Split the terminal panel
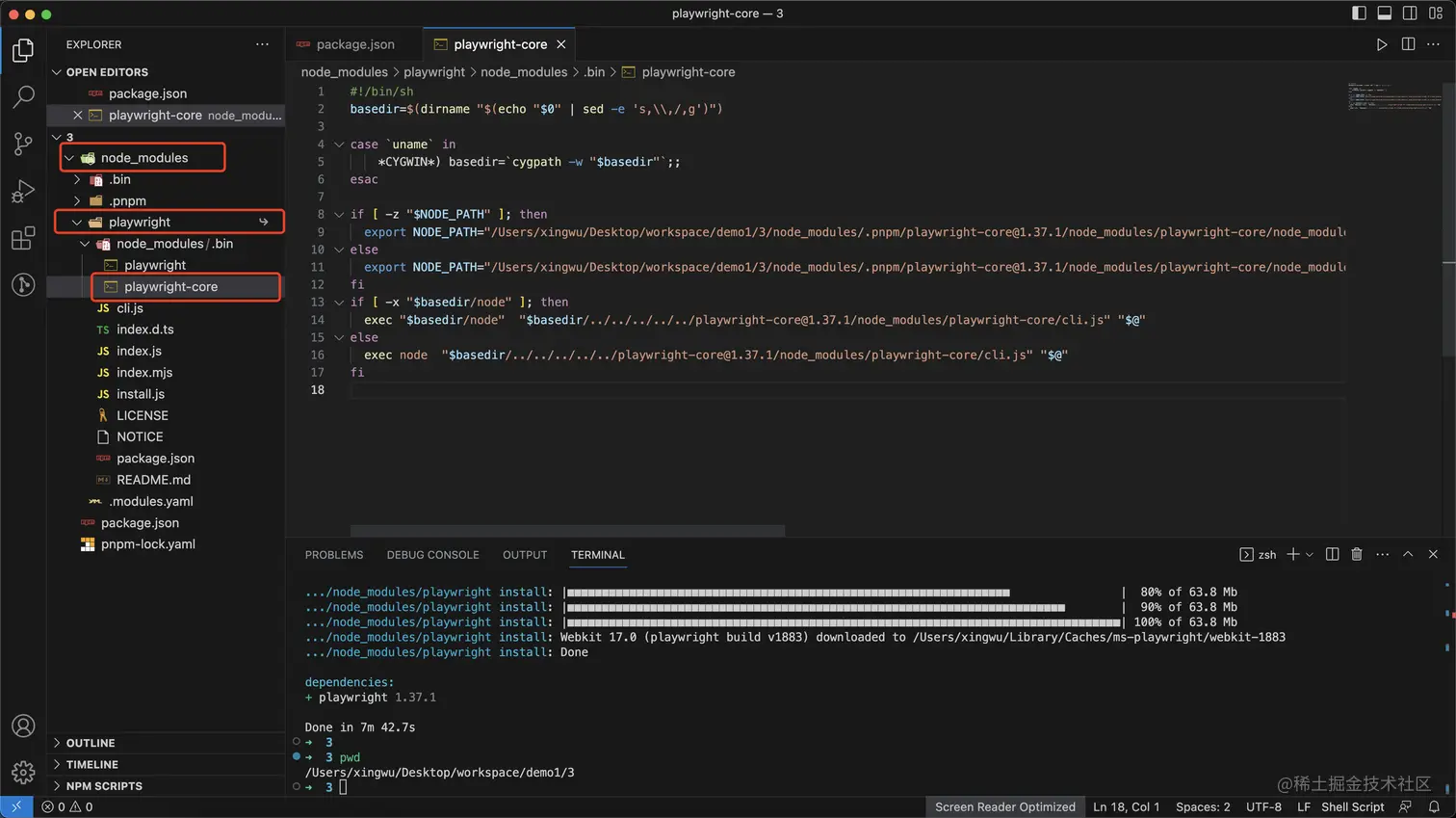1456x818 pixels. point(1333,554)
